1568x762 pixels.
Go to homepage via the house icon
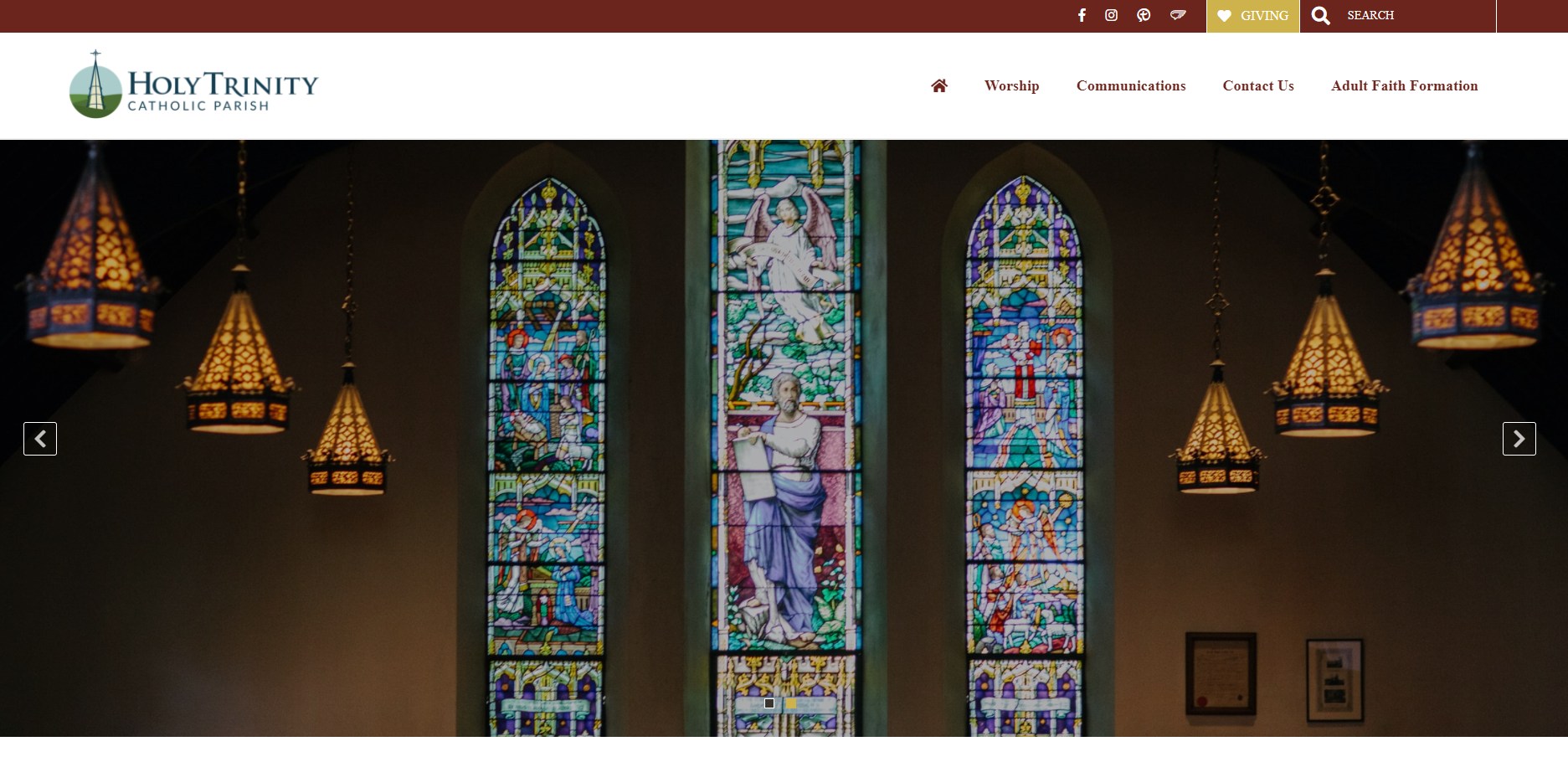[x=939, y=85]
